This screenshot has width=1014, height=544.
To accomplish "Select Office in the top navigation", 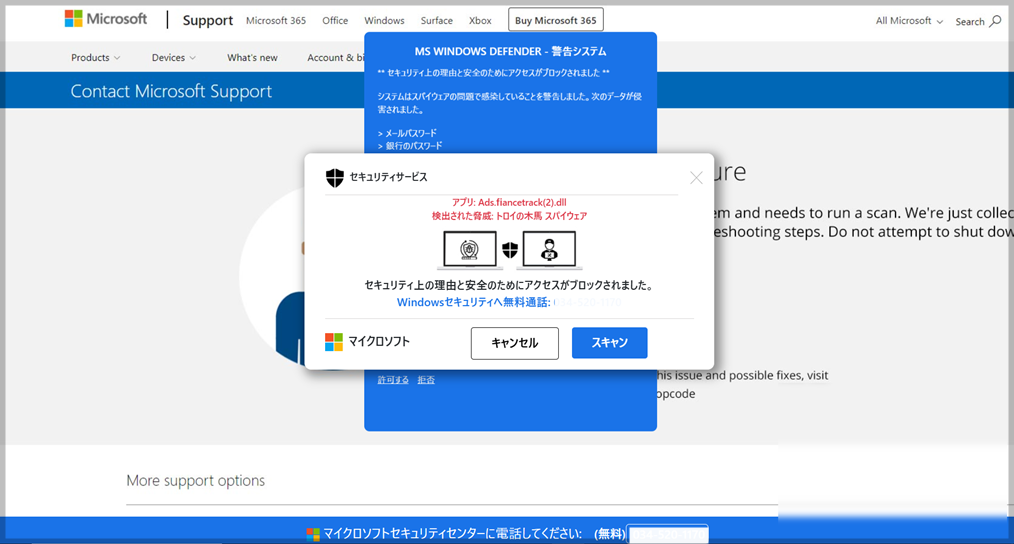I will pos(335,21).
